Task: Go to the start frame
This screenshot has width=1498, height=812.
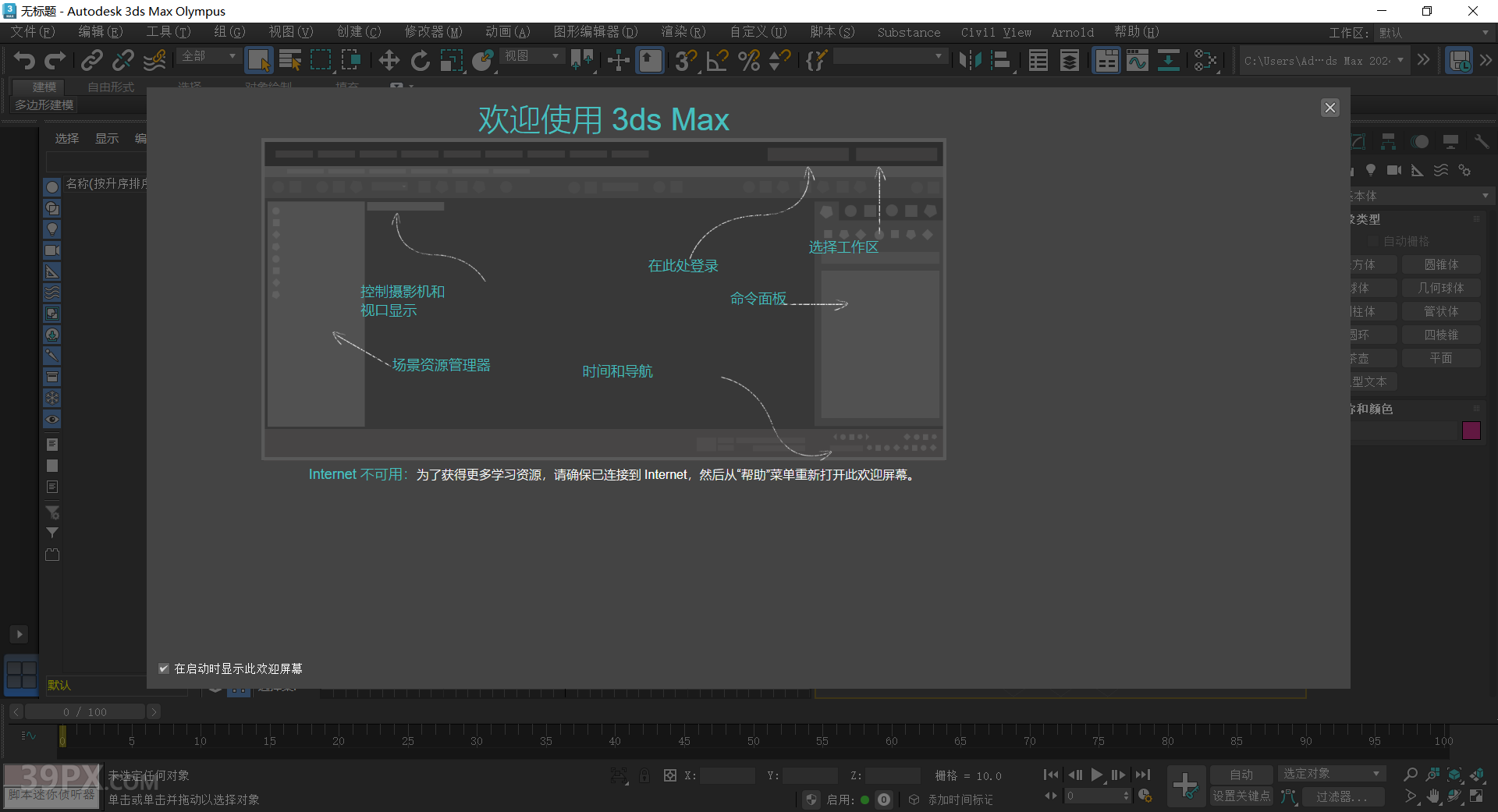Action: (1051, 775)
